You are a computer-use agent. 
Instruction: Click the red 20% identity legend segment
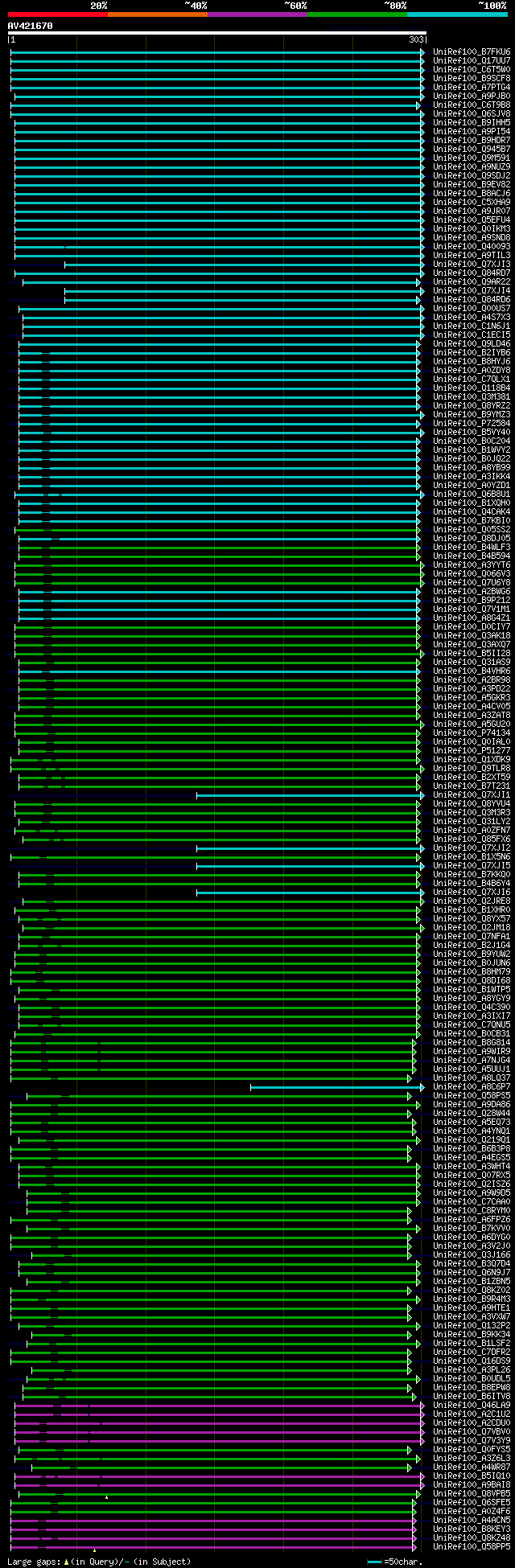click(x=57, y=14)
